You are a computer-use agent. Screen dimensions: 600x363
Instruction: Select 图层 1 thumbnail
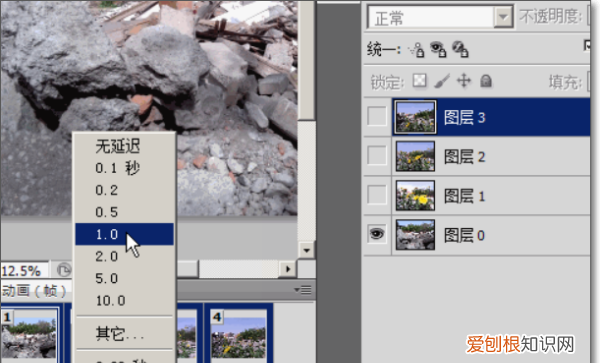click(x=415, y=195)
